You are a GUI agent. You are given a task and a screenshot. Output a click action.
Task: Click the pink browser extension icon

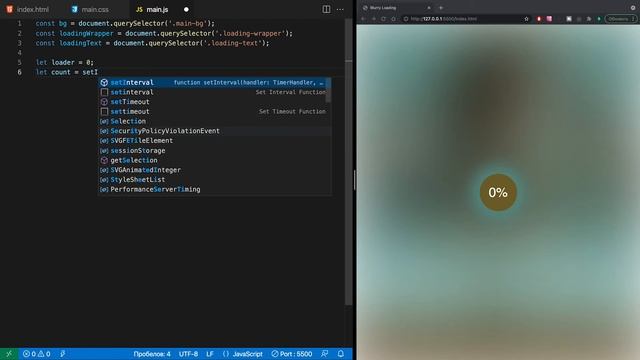coord(549,19)
